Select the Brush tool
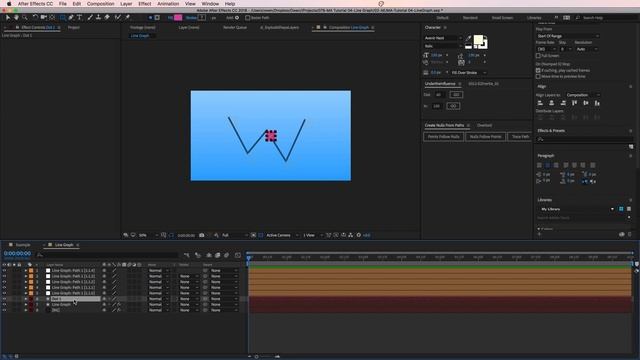 tap(90, 18)
